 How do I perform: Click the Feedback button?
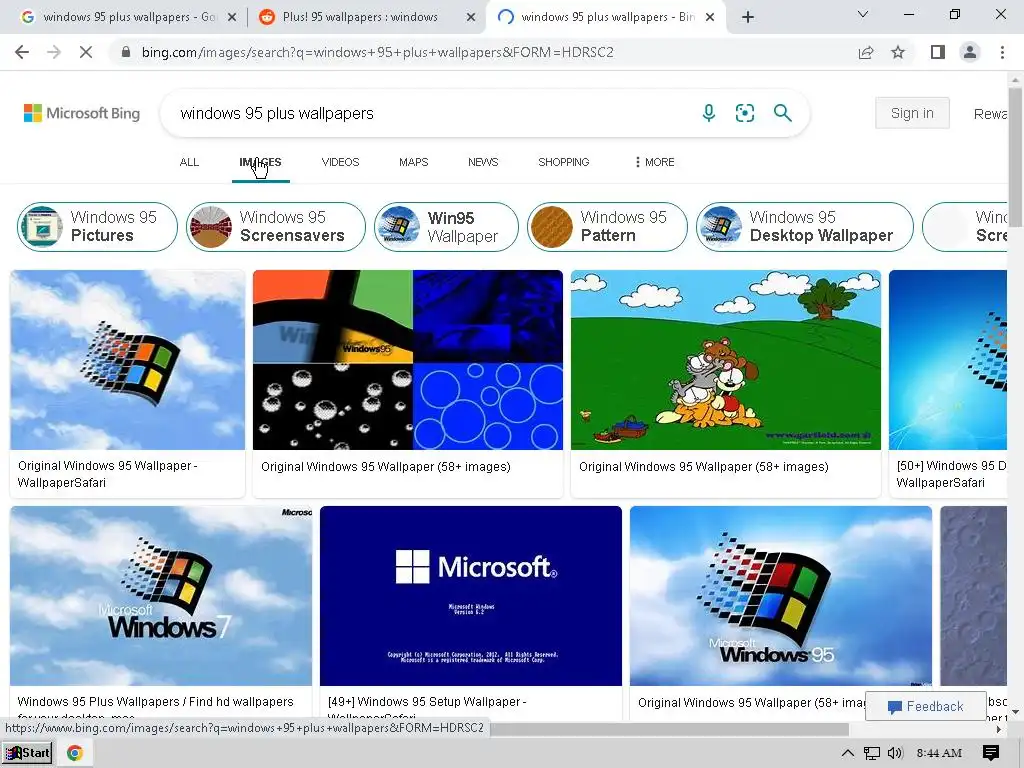925,706
